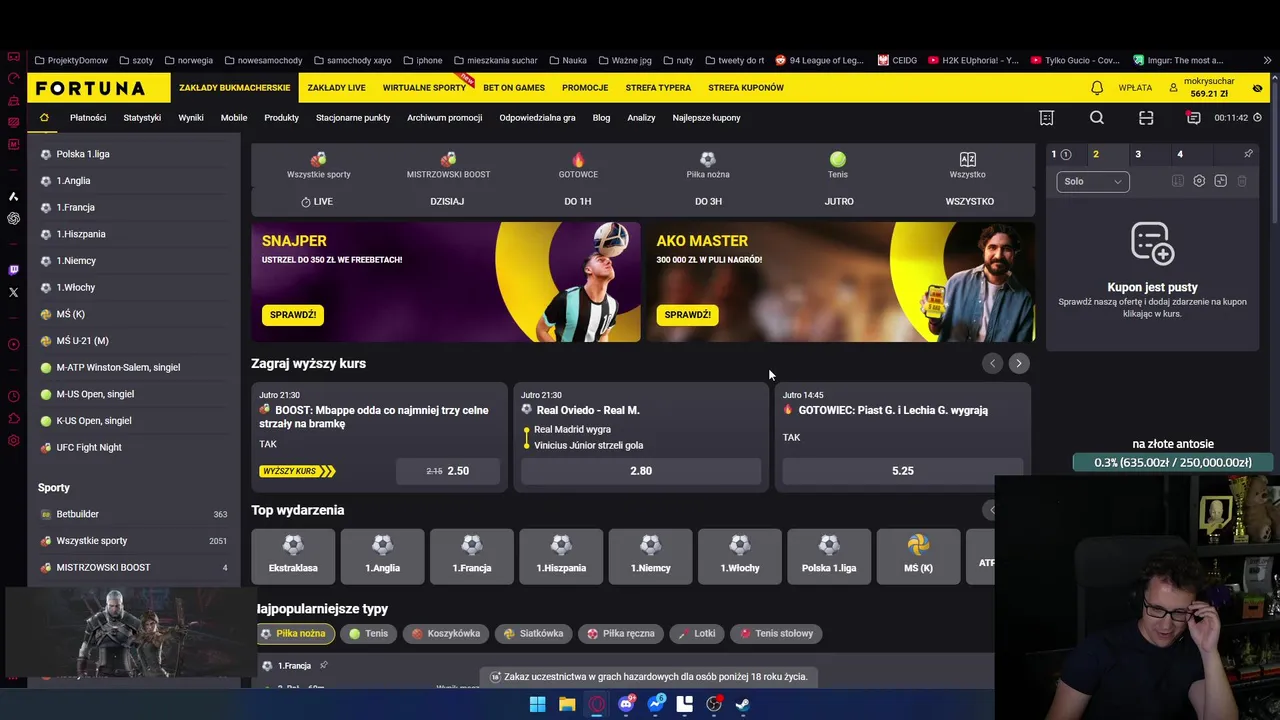Switch to bet slip tab 4
Viewport: 1280px width, 720px height.
(1180, 154)
